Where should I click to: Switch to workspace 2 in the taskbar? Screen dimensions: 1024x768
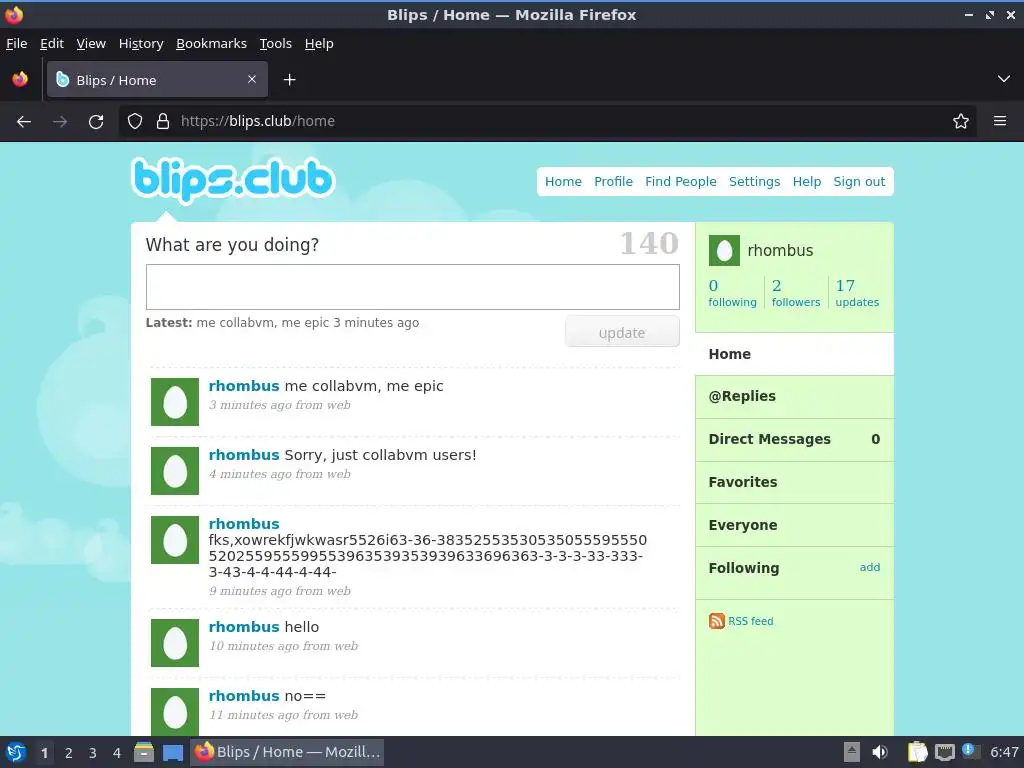click(x=69, y=753)
